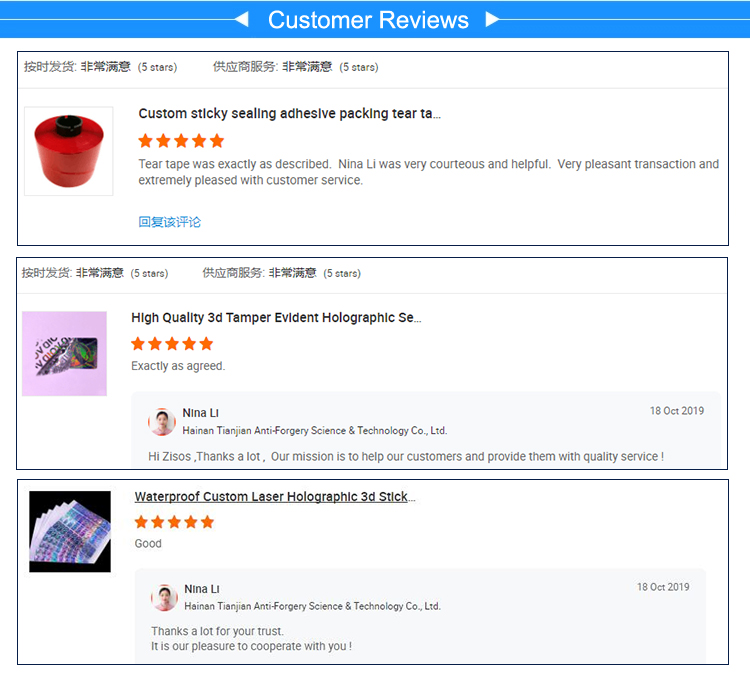This screenshot has width=750, height=676.
Task: Click the star rating under Holographic Seal
Action: pos(172,344)
